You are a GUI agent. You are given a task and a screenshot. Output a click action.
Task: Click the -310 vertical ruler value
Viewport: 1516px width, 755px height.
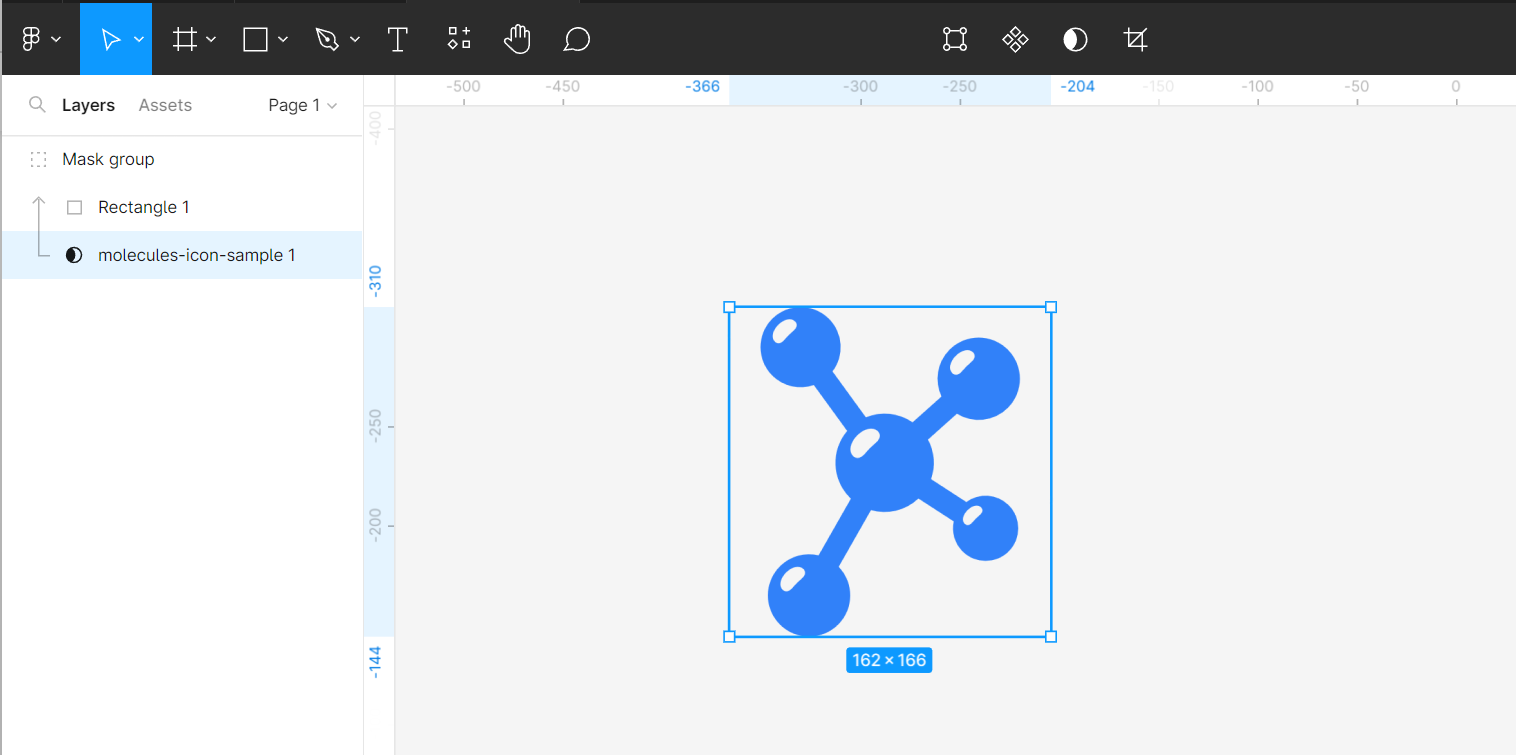pos(376,280)
